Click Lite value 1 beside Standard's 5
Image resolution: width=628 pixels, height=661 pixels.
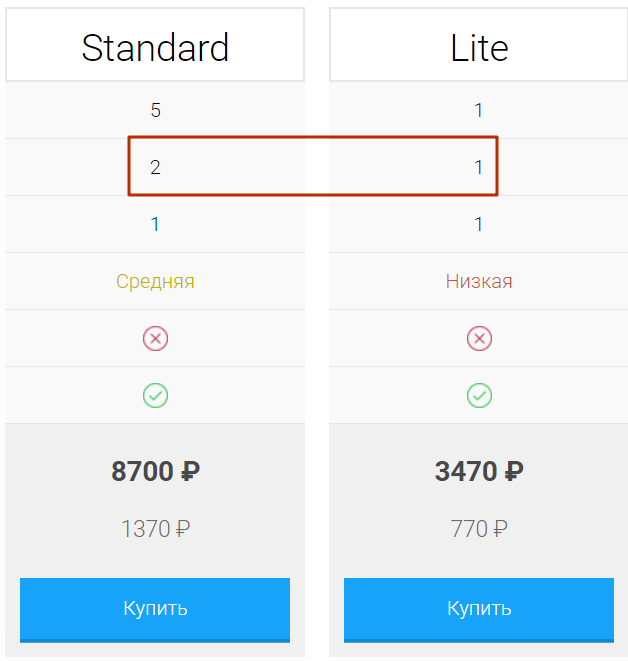tap(479, 110)
